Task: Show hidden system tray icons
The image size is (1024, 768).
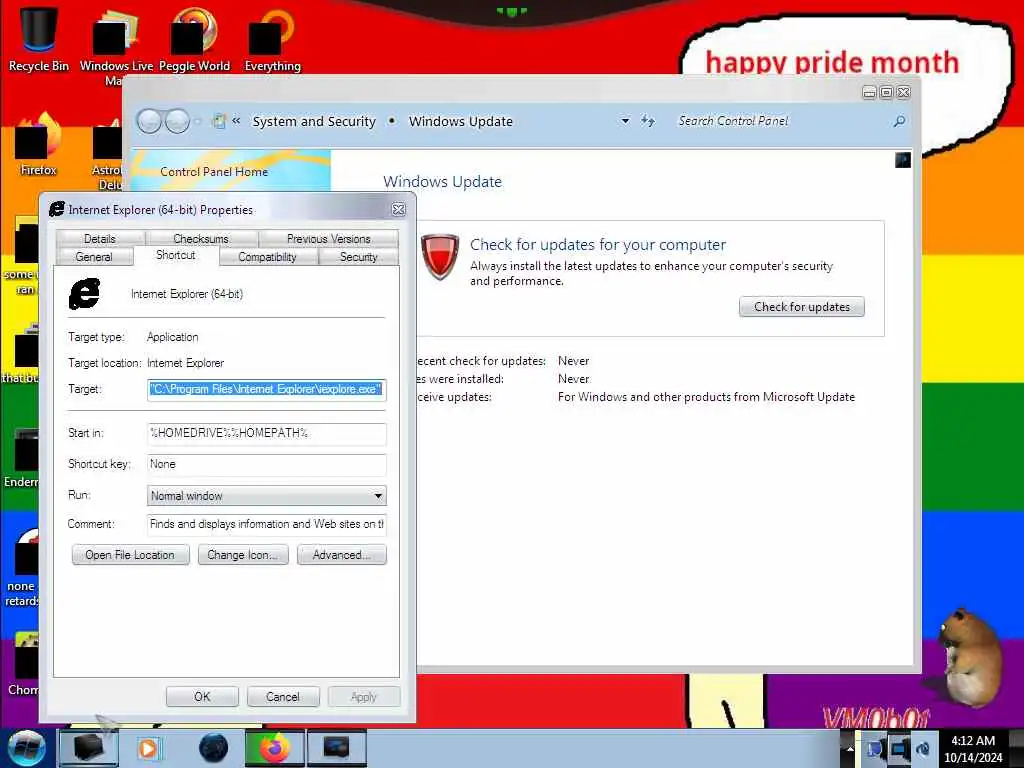Action: [850, 748]
